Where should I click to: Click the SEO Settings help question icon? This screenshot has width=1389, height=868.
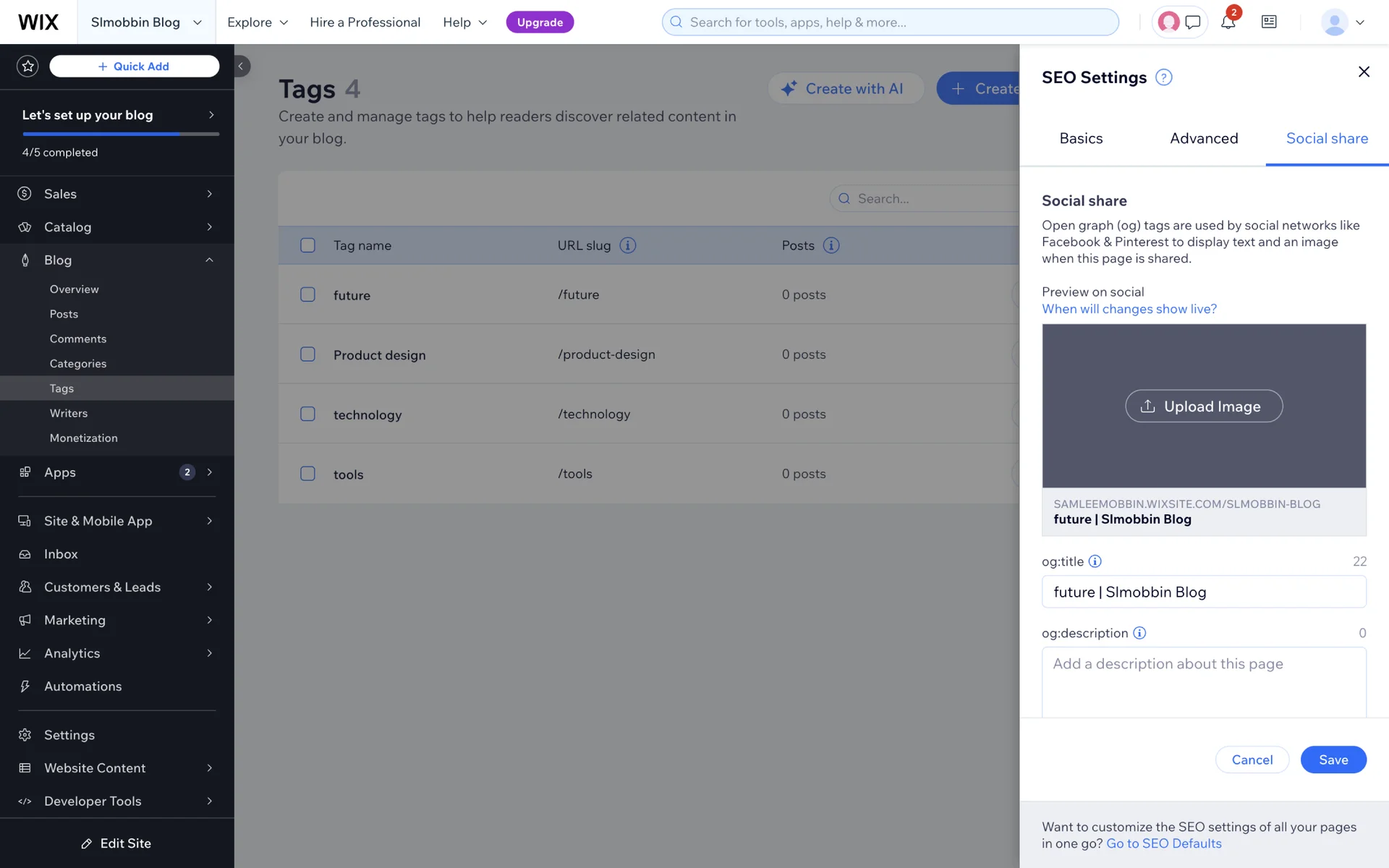[x=1163, y=77]
